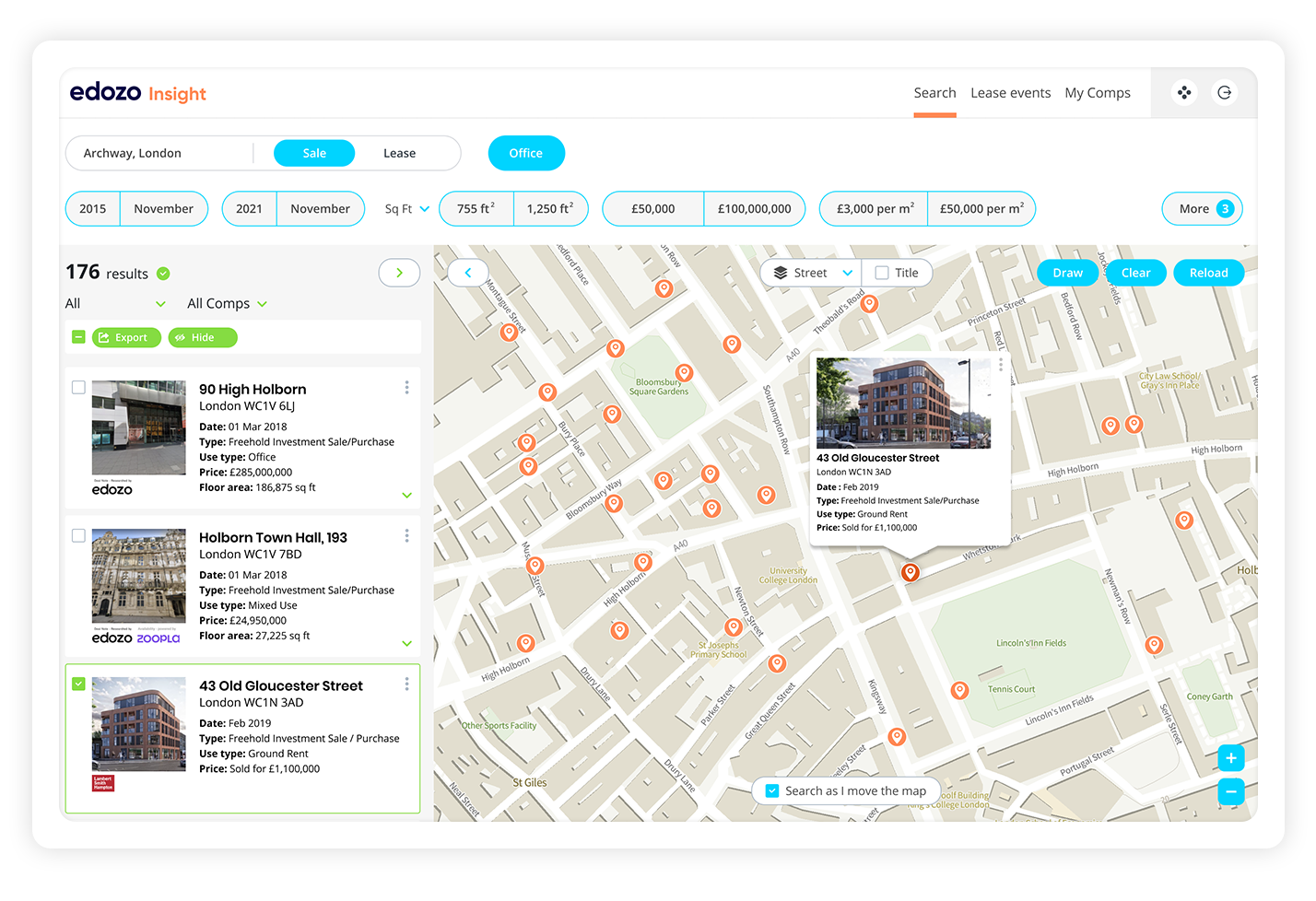The width and height of the screenshot is (1316, 901).
Task: Click the Reload map button
Action: point(1208,273)
